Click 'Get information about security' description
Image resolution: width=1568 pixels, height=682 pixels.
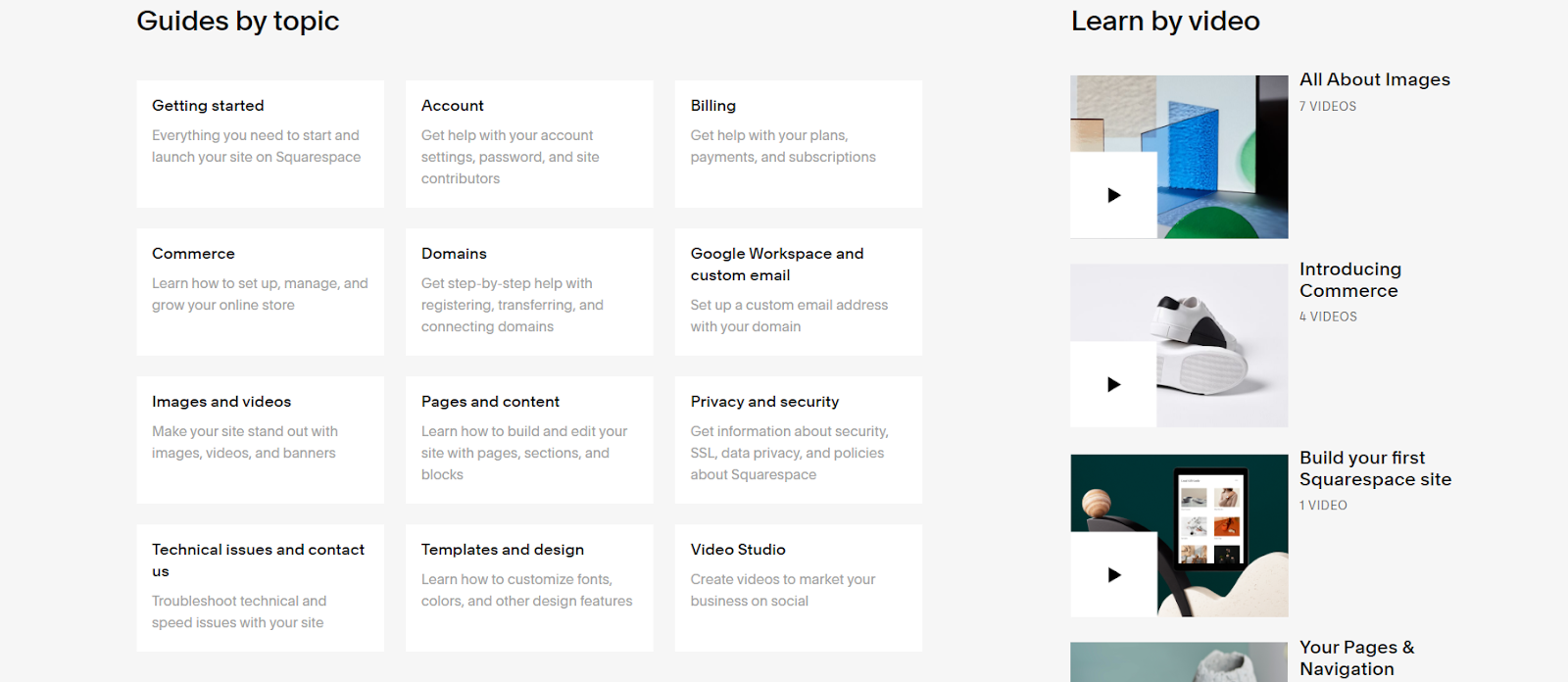click(790, 453)
